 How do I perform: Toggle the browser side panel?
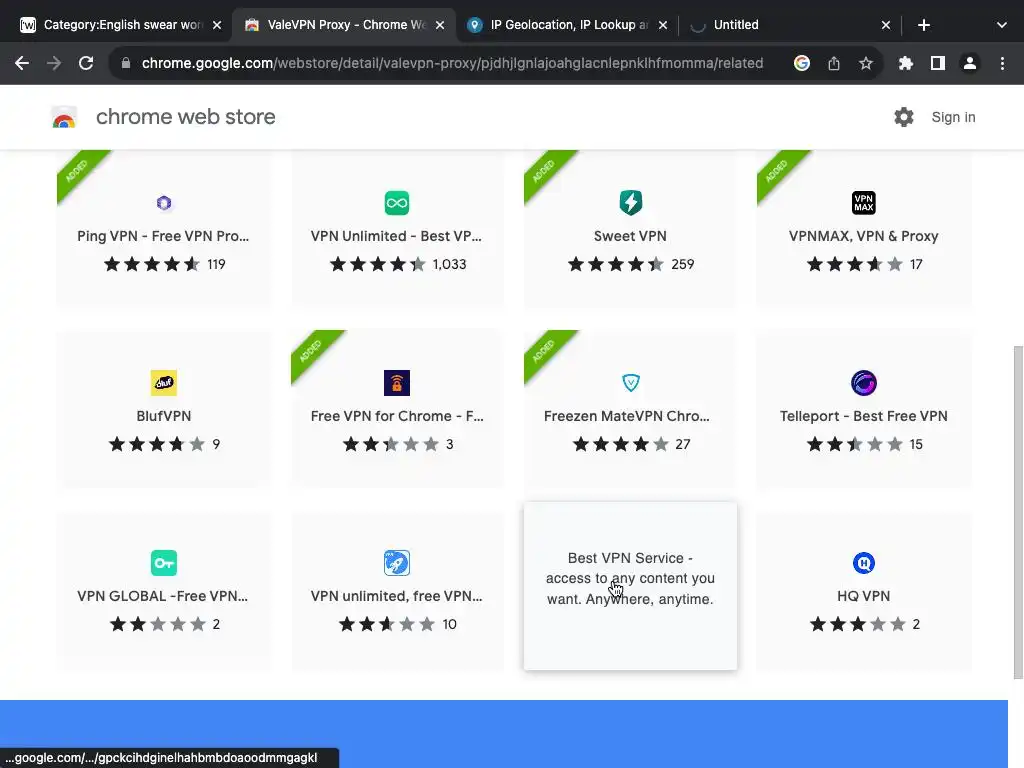[x=938, y=63]
